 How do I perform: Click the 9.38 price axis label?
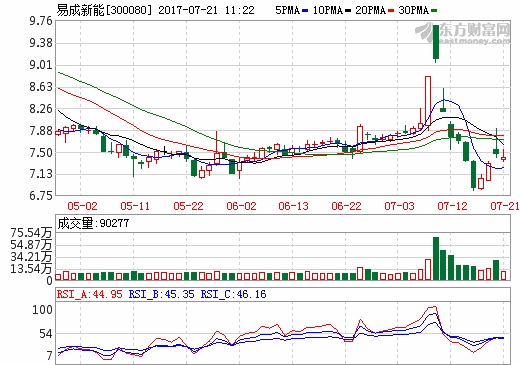(41, 43)
